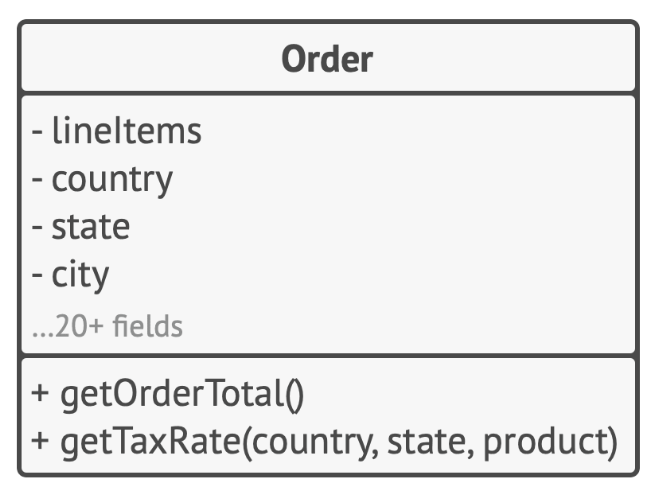Click the private minus marker beside lineItems
Viewport: 664px width, 486px height.
click(x=37, y=132)
